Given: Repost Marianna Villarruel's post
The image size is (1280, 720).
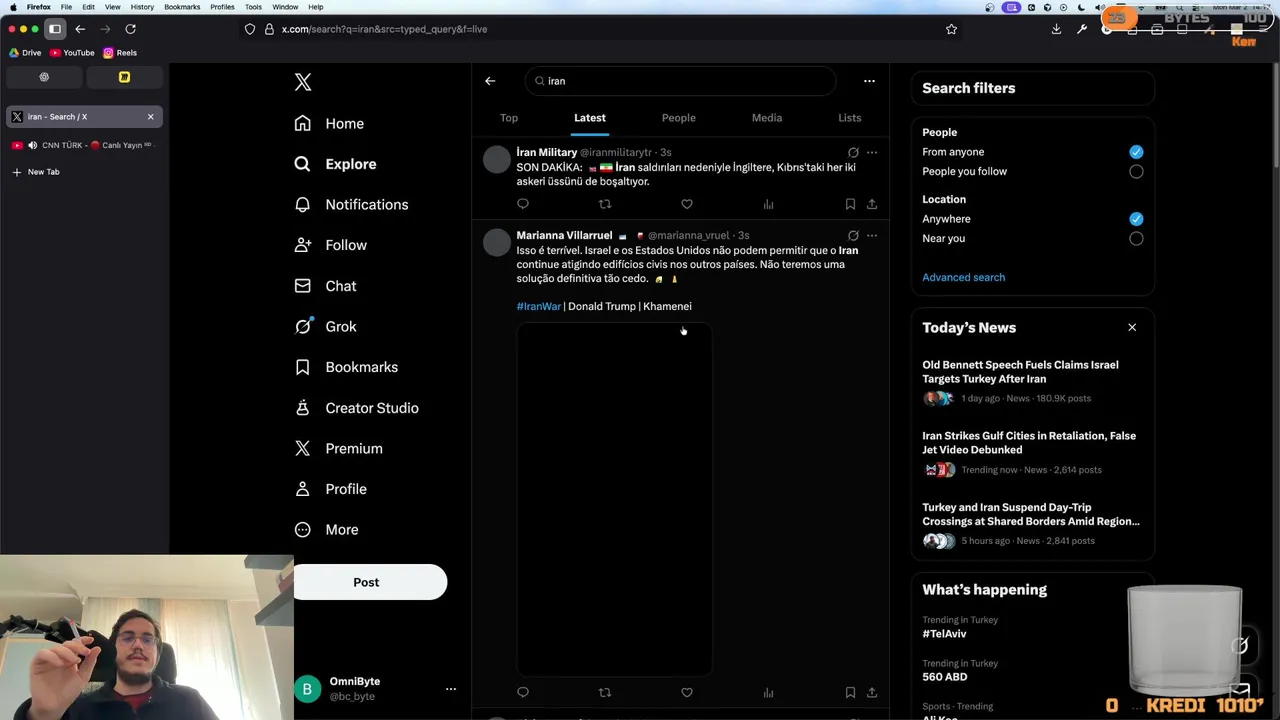Looking at the screenshot, I should pos(605,692).
